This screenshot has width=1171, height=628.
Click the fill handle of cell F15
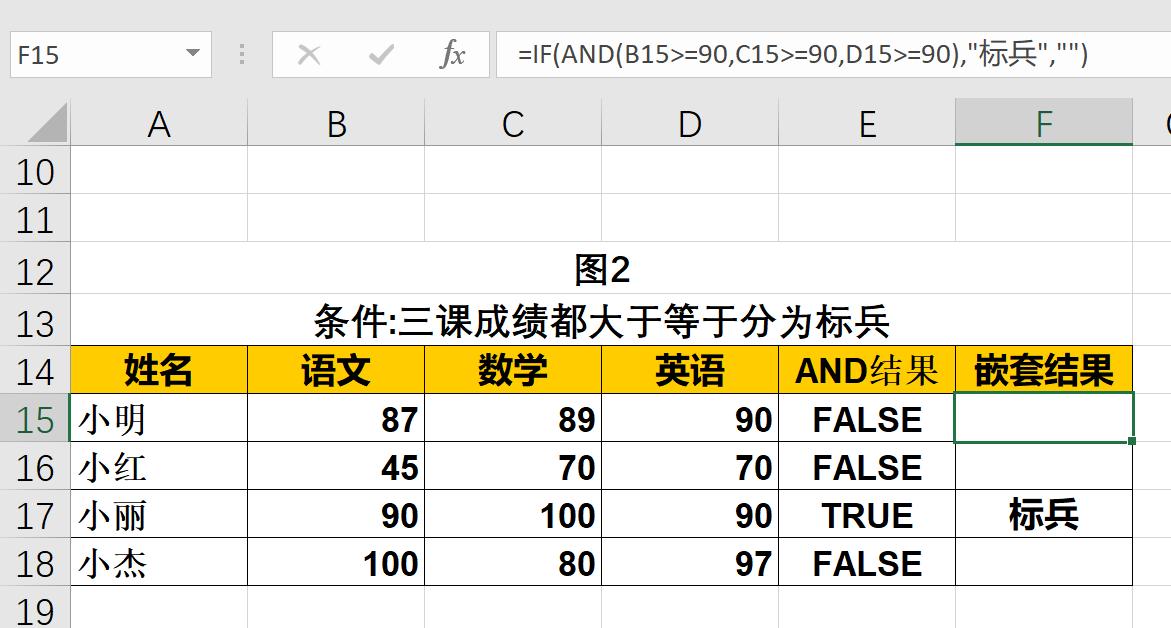point(1132,441)
